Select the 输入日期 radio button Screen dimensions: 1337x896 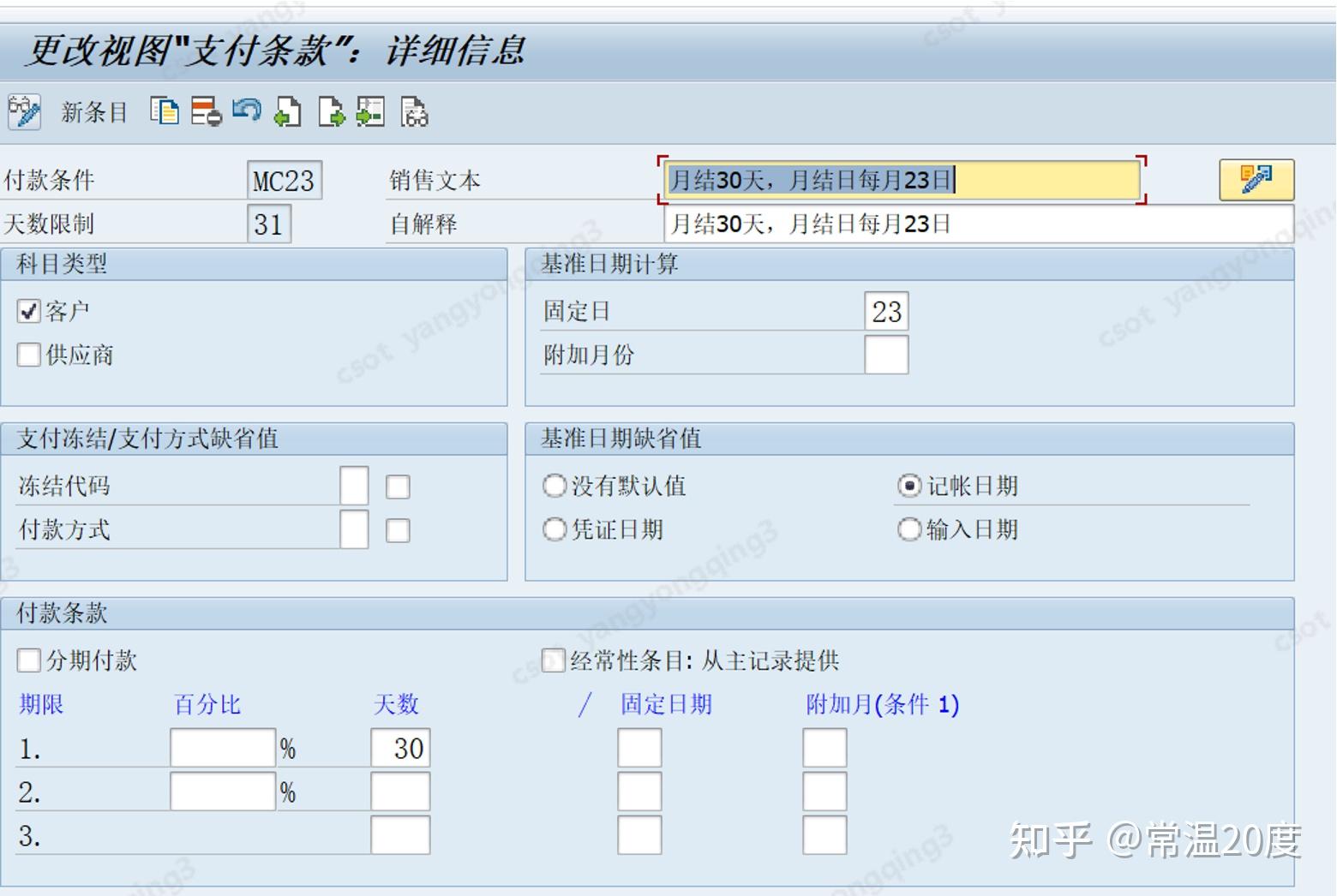point(908,530)
